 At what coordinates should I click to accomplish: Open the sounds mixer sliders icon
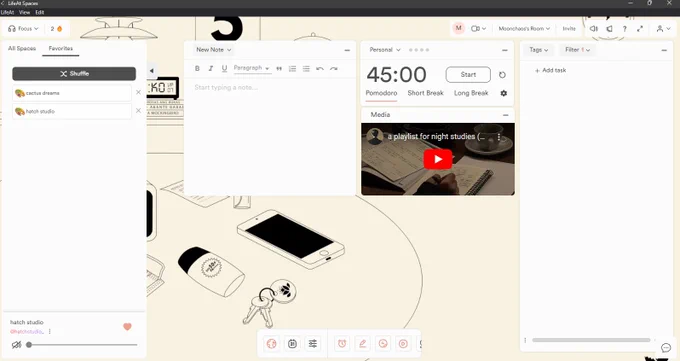pyautogui.click(x=313, y=344)
